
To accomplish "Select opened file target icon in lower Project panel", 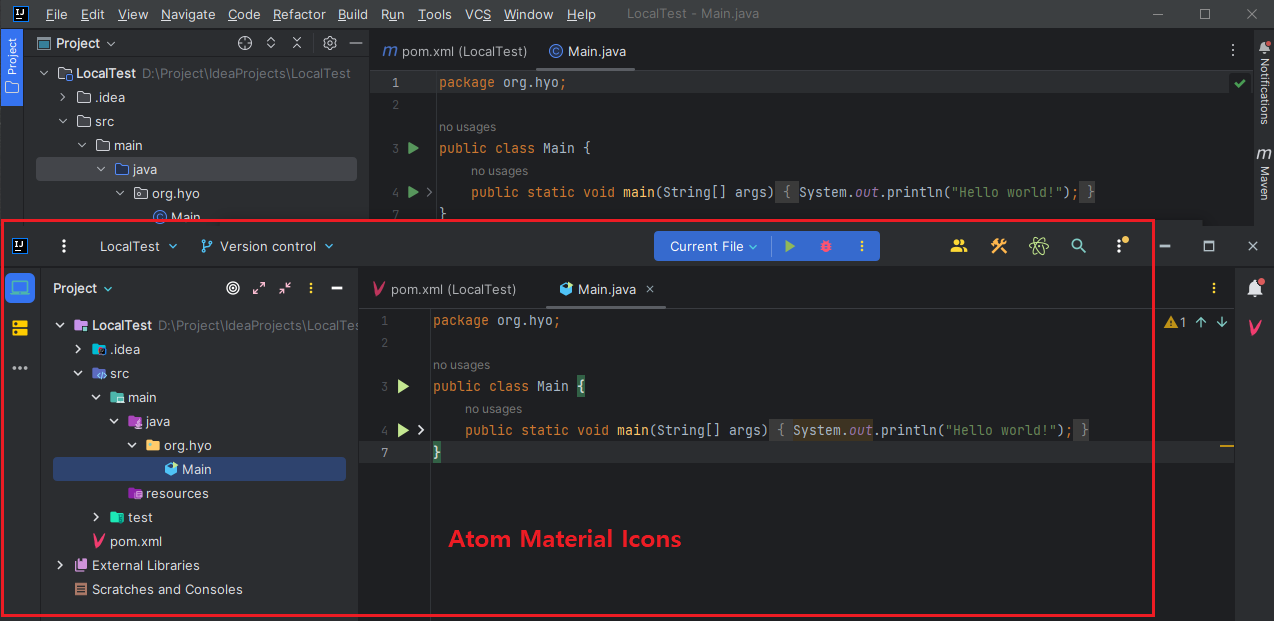I will 233,288.
